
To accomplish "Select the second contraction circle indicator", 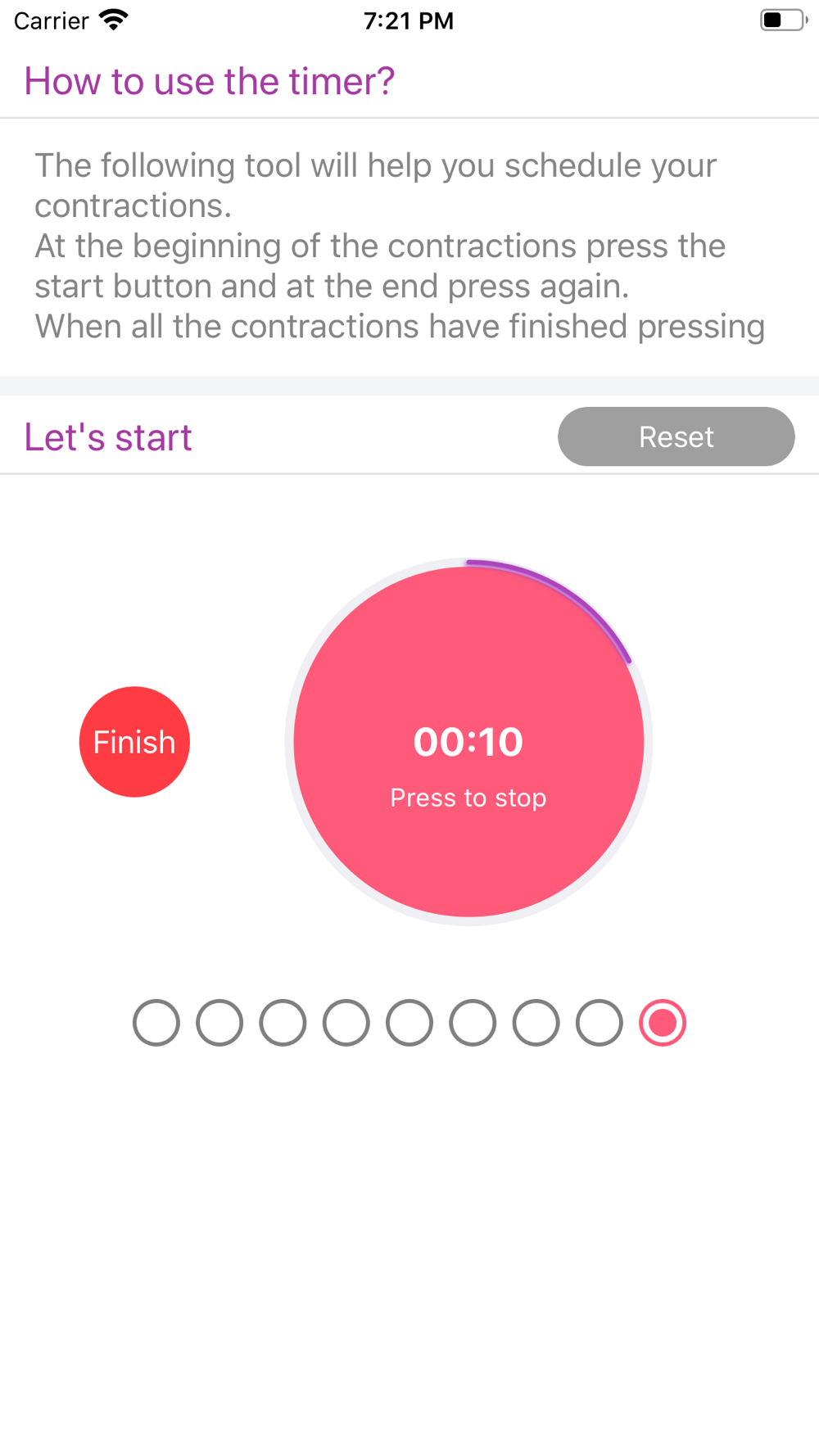I will tap(219, 1023).
